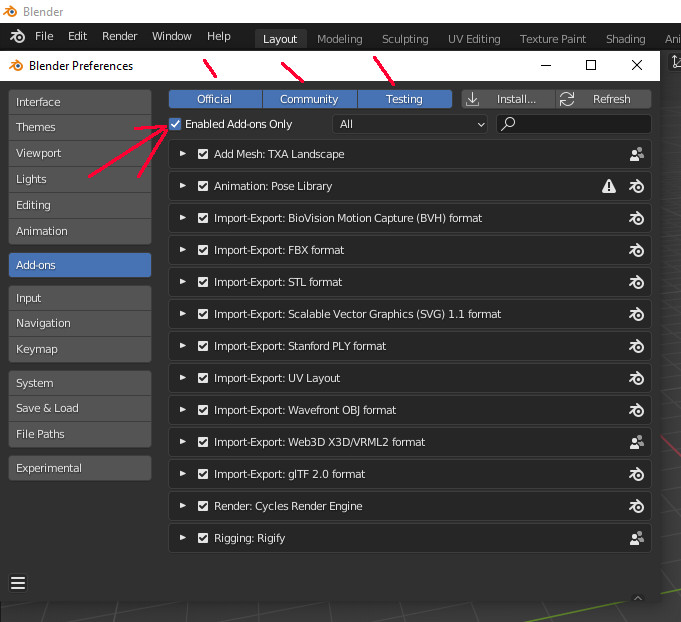Screen dimensions: 681x622
Task: Click Blender logo icon on FBX format row
Action: tap(637, 251)
